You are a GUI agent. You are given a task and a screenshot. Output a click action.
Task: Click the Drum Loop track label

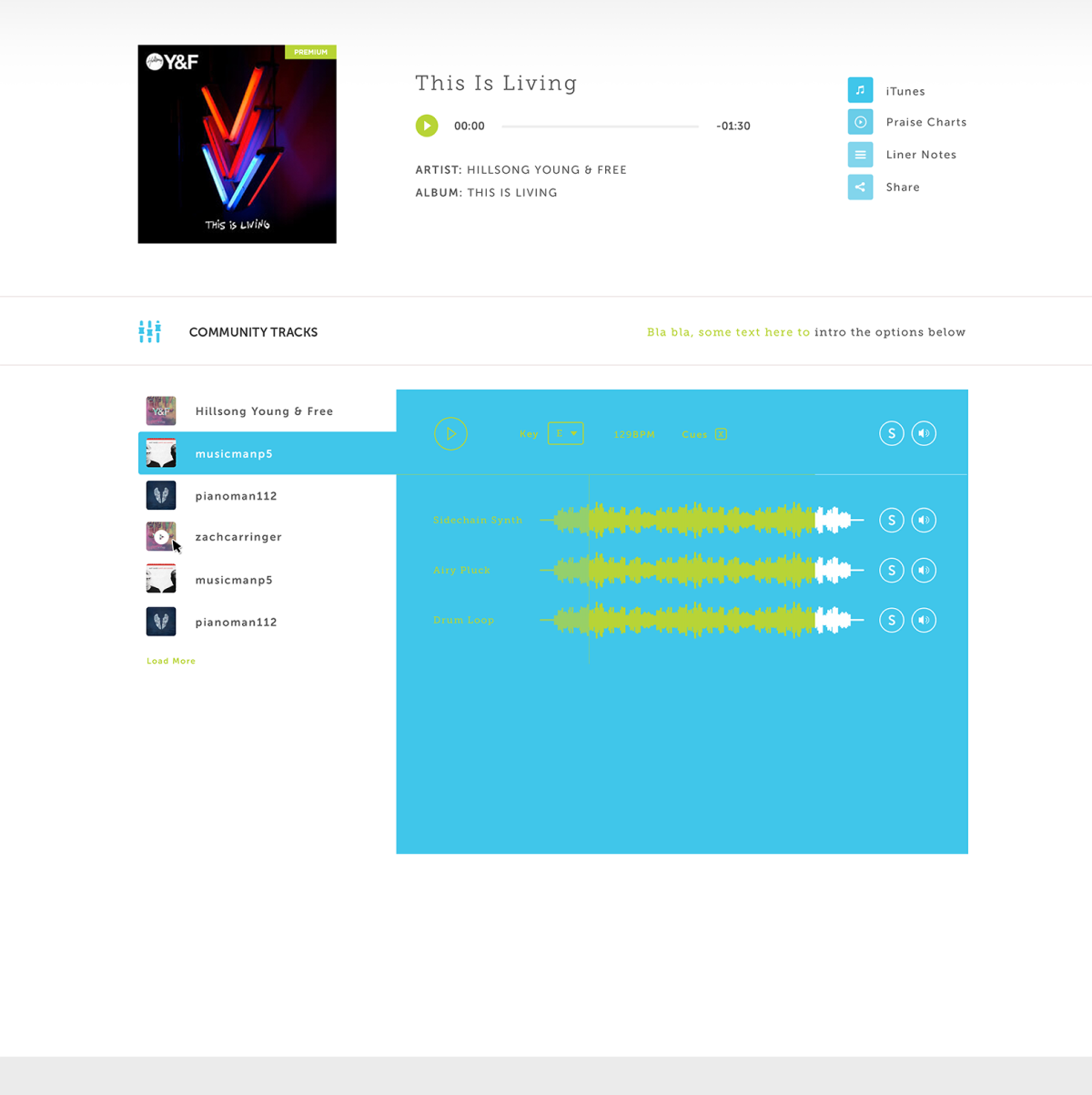[463, 620]
